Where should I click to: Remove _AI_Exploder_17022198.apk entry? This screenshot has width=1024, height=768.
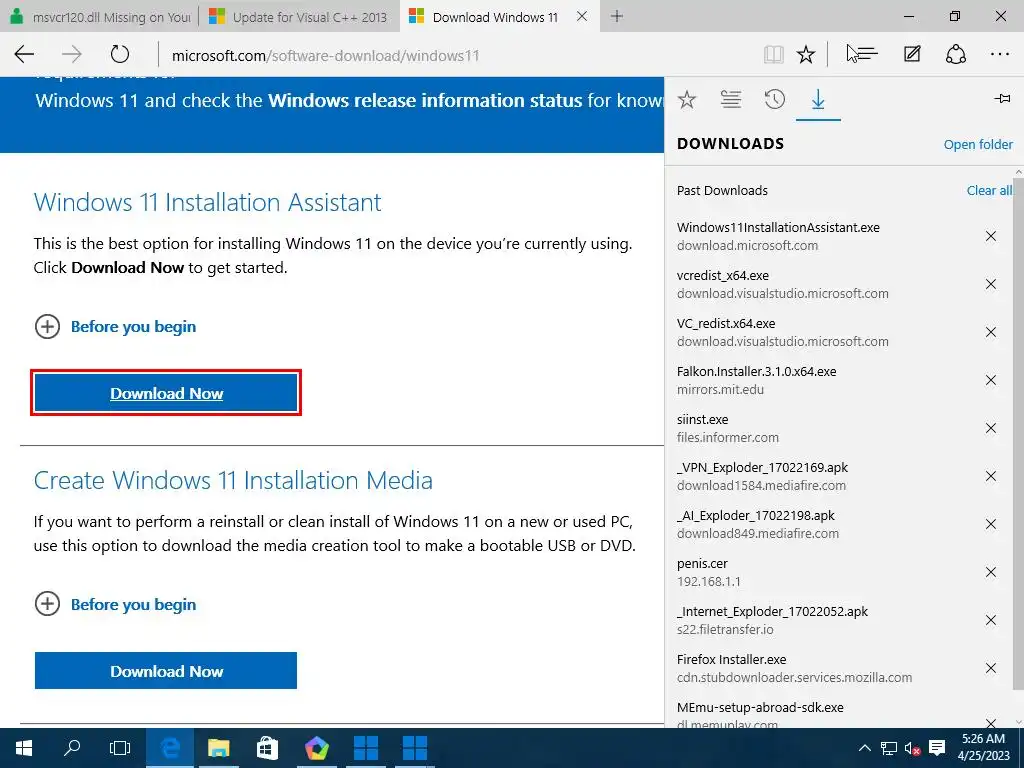[991, 524]
